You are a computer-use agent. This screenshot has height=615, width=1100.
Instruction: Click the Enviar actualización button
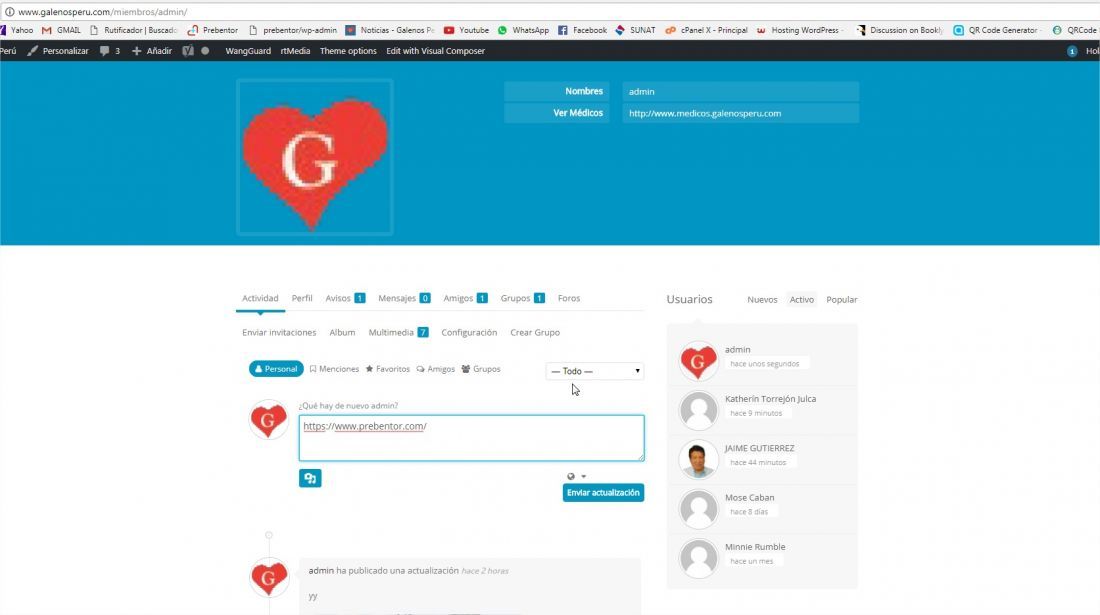(603, 492)
